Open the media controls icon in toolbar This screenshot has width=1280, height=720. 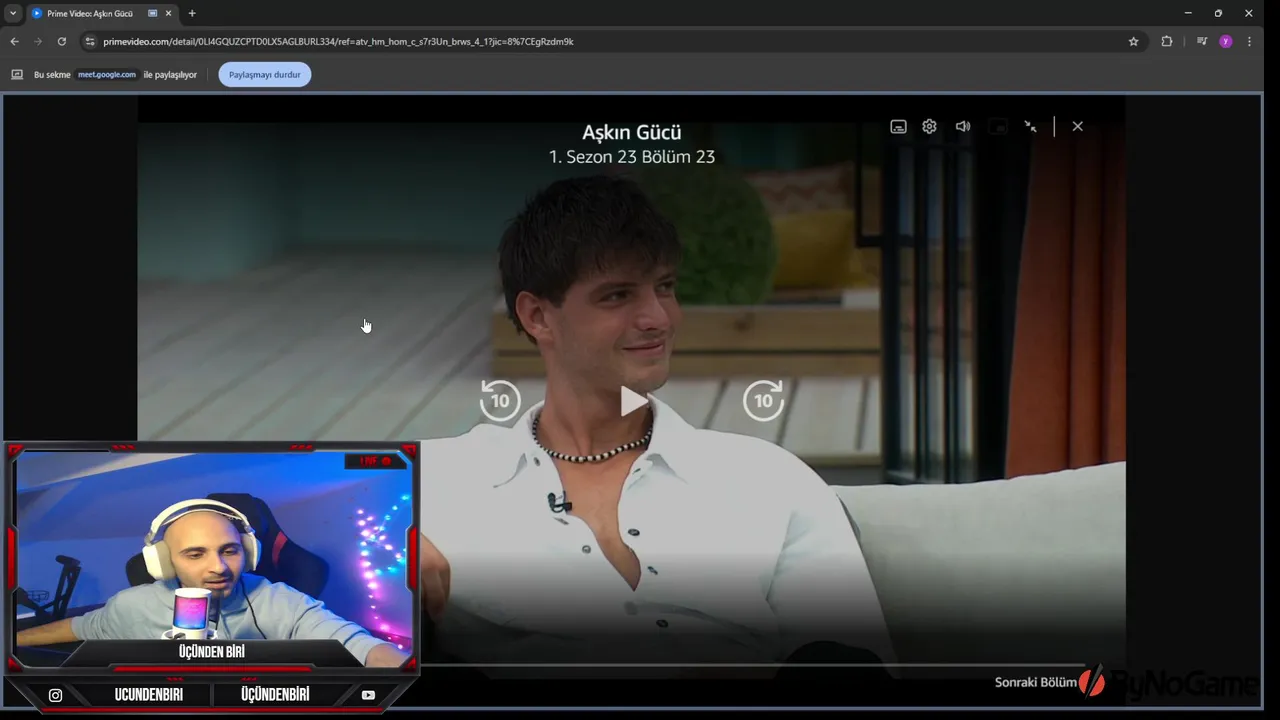1201,41
